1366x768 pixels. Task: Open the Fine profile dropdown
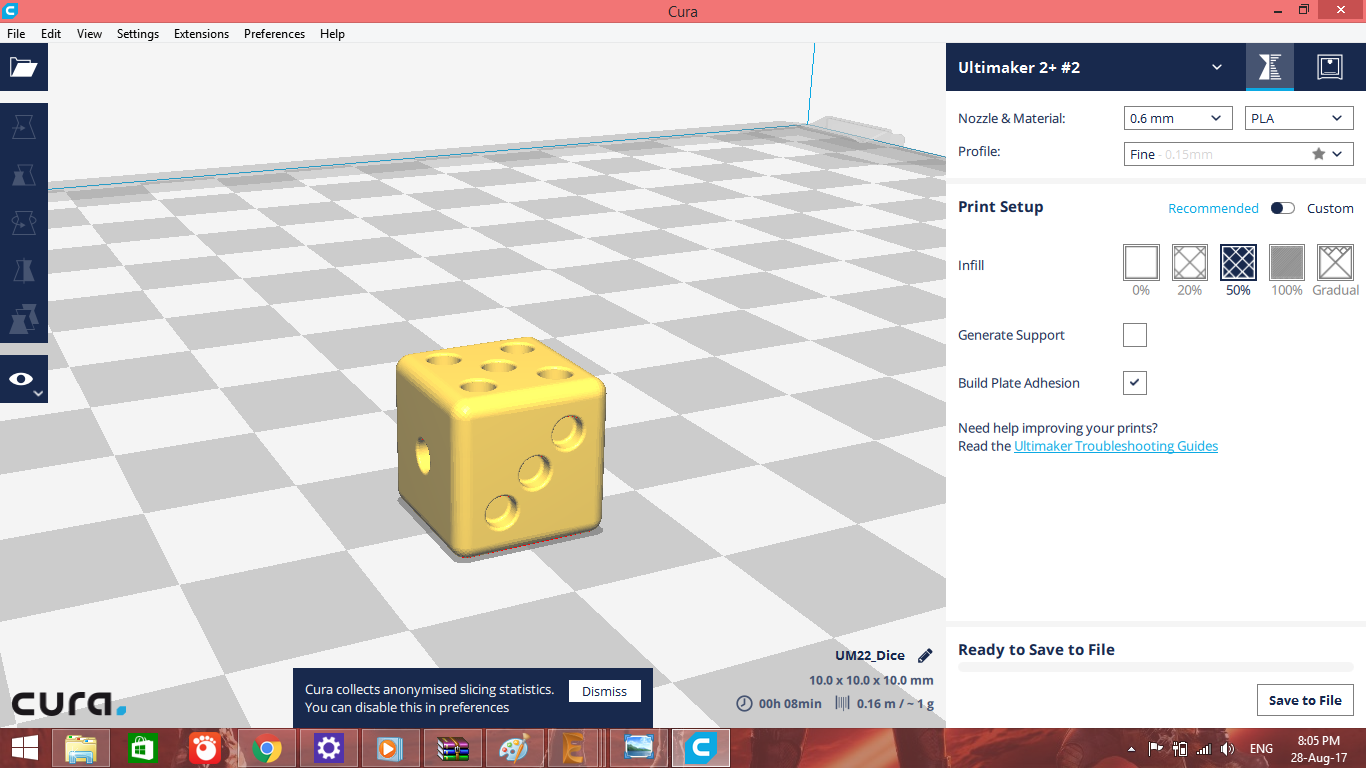point(1238,154)
